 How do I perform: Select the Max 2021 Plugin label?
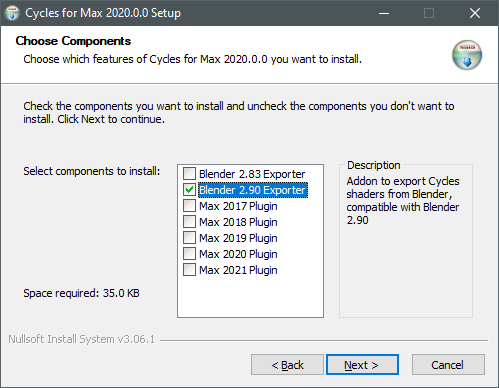238,270
